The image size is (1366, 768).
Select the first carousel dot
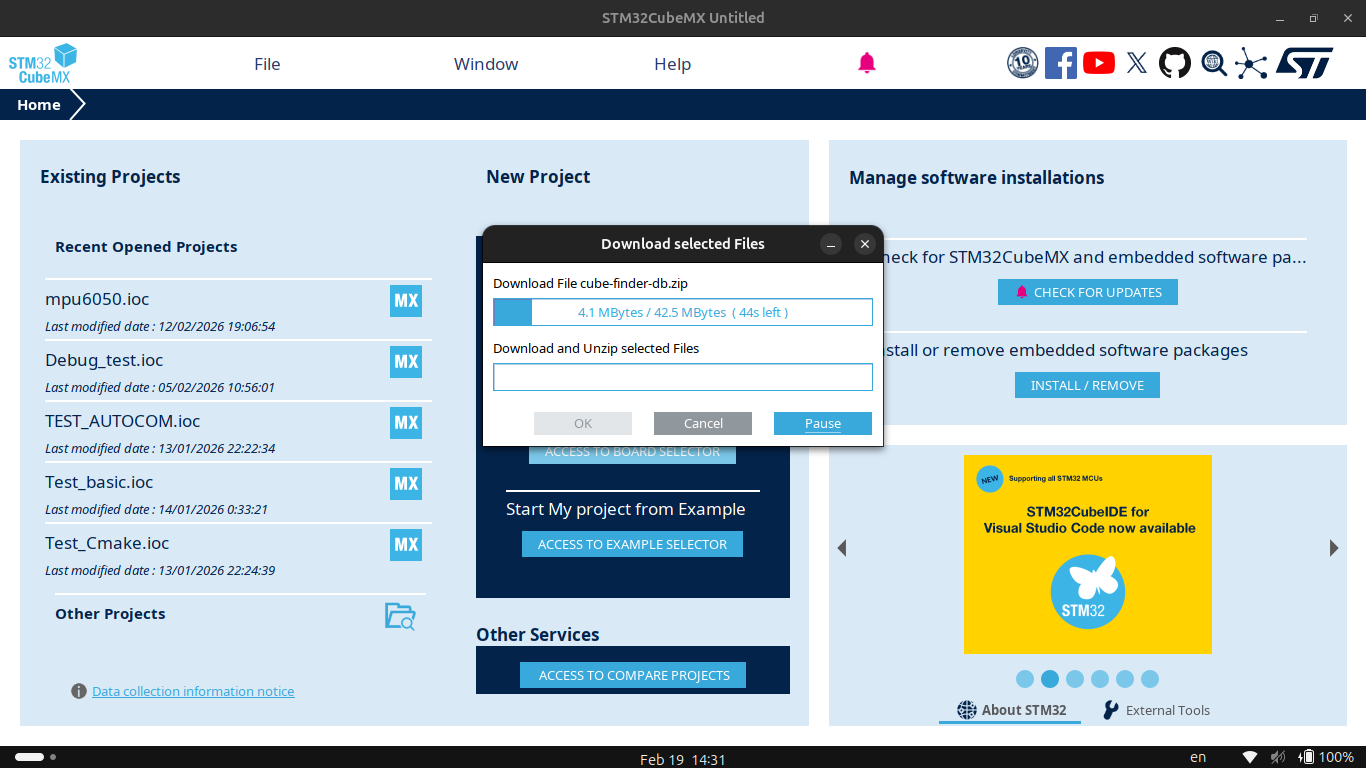coord(1025,679)
